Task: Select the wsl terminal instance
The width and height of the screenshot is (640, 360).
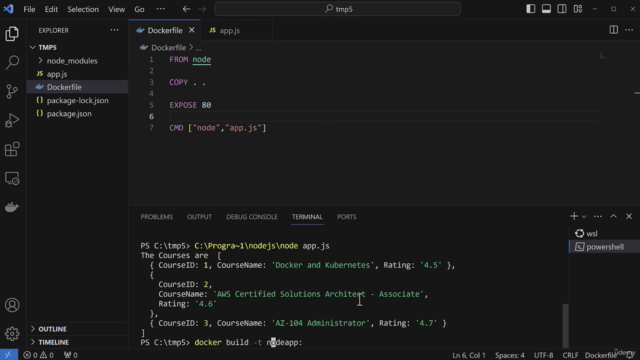Action: [604, 233]
